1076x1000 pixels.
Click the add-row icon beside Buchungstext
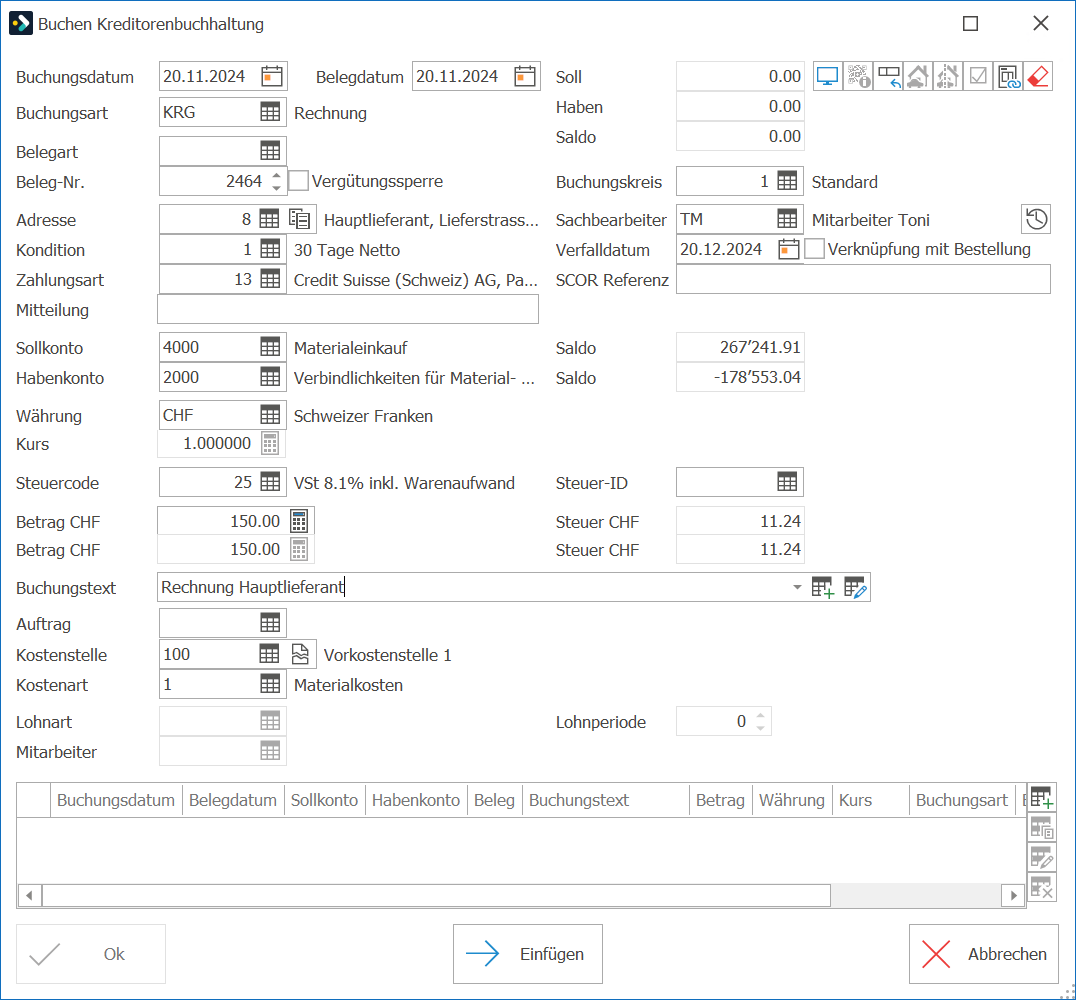tap(823, 588)
